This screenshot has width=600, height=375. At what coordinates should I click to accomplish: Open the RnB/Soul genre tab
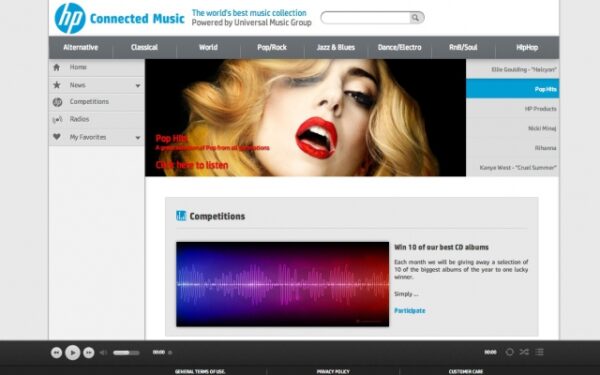click(463, 47)
